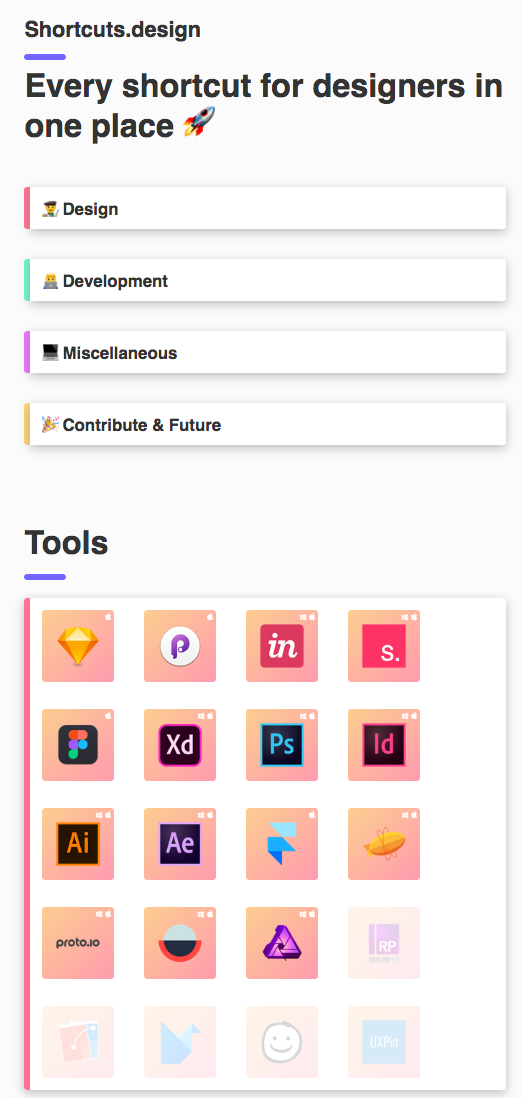The image size is (522, 1098).
Task: Select the InDesign Id tile
Action: (x=384, y=745)
